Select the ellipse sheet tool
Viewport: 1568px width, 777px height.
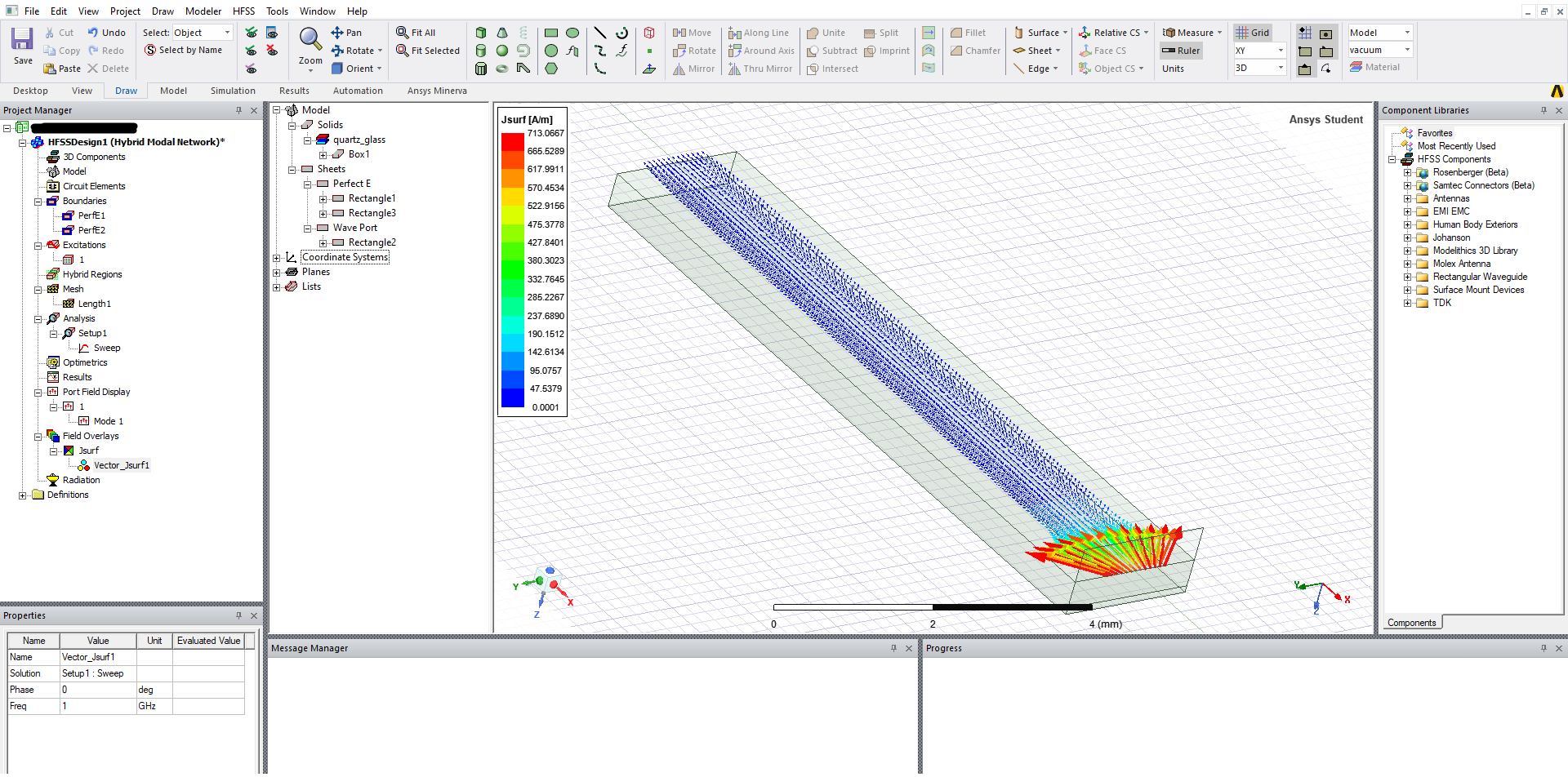[x=572, y=33]
